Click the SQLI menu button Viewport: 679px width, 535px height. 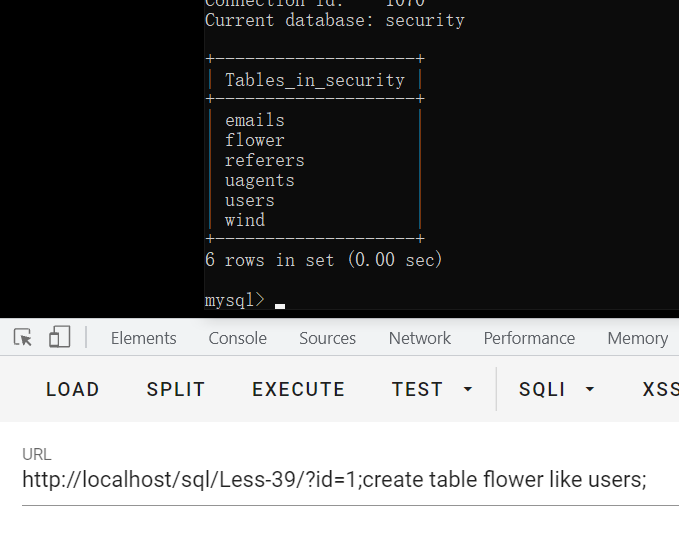[542, 389]
